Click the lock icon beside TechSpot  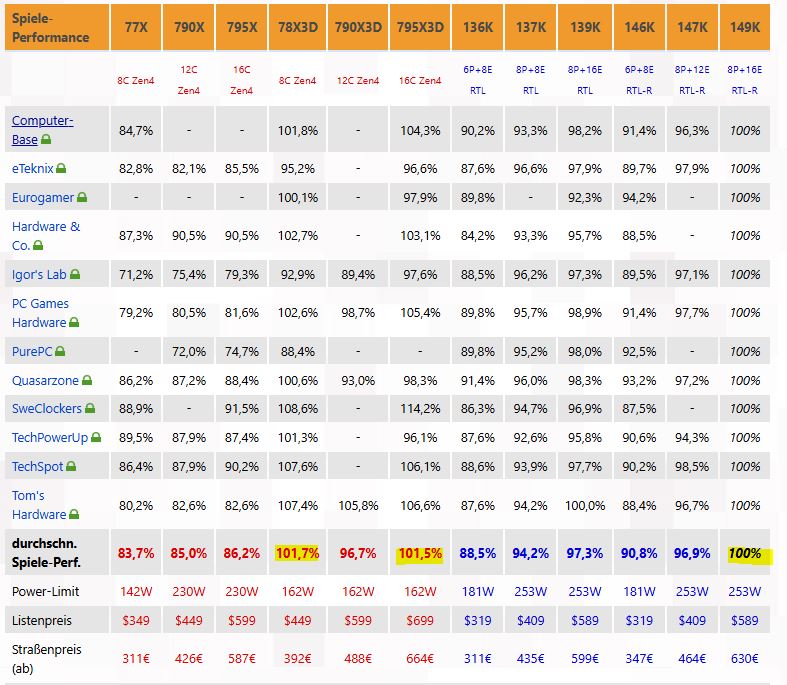click(71, 466)
